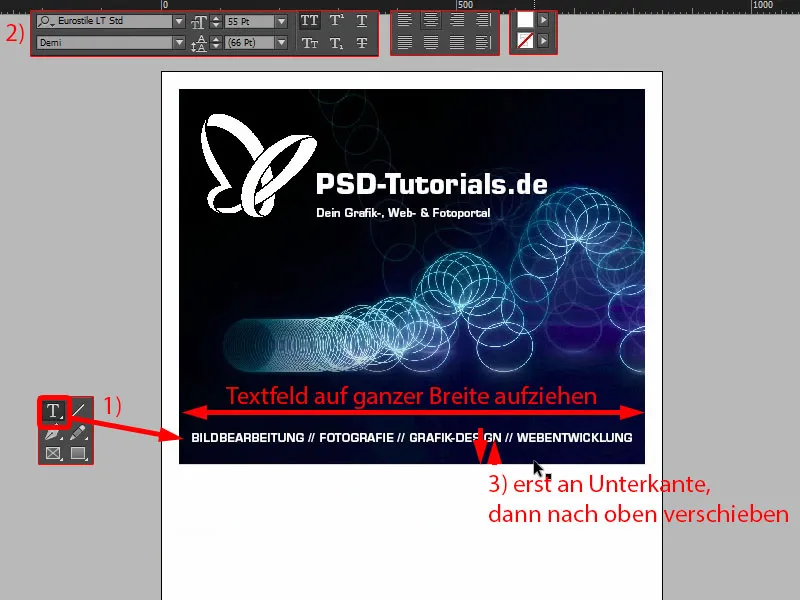Open the Eurostile LT Std font dropdown

pyautogui.click(x=179, y=21)
